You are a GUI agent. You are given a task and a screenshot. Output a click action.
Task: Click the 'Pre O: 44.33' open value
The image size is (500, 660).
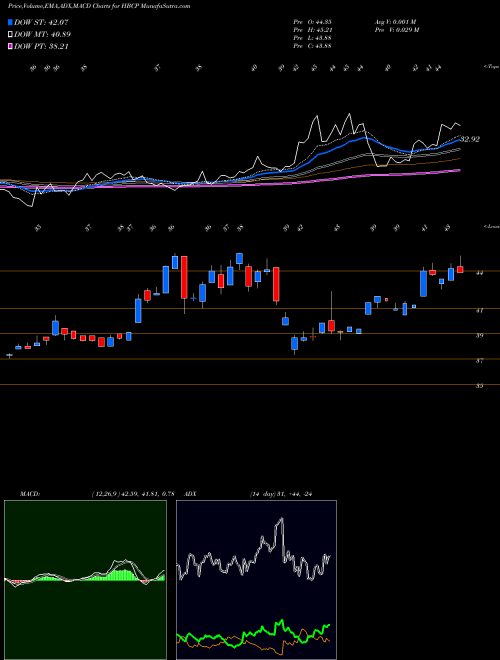312,22
